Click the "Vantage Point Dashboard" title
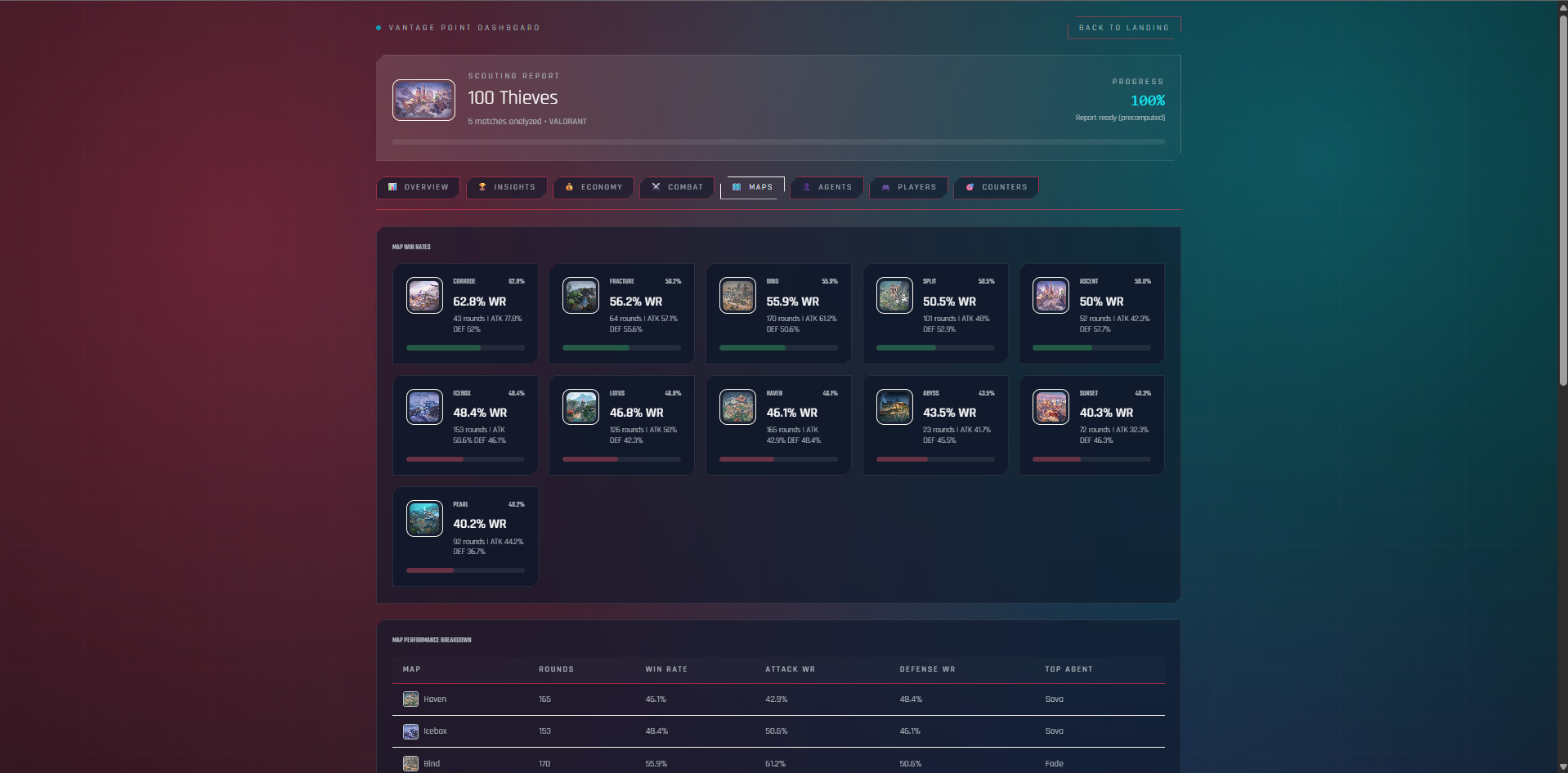The height and width of the screenshot is (773, 1568). pos(464,28)
